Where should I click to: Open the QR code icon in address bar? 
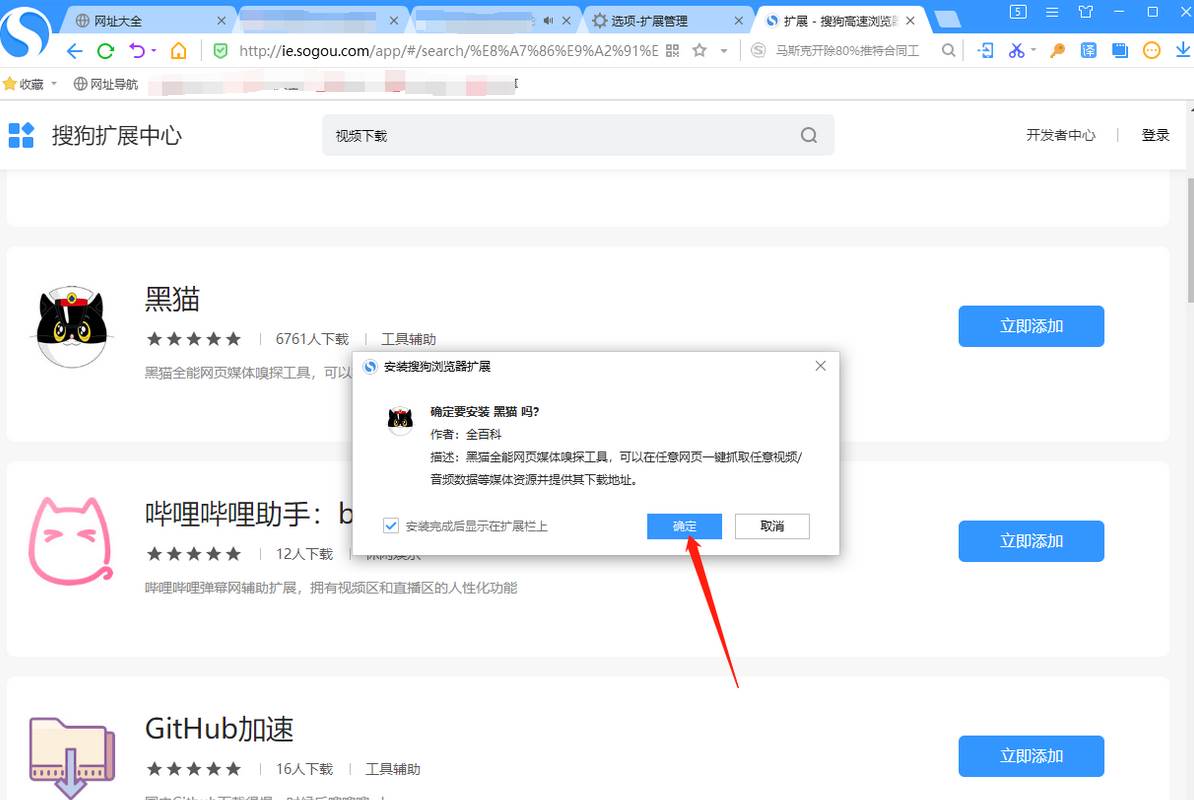point(672,51)
